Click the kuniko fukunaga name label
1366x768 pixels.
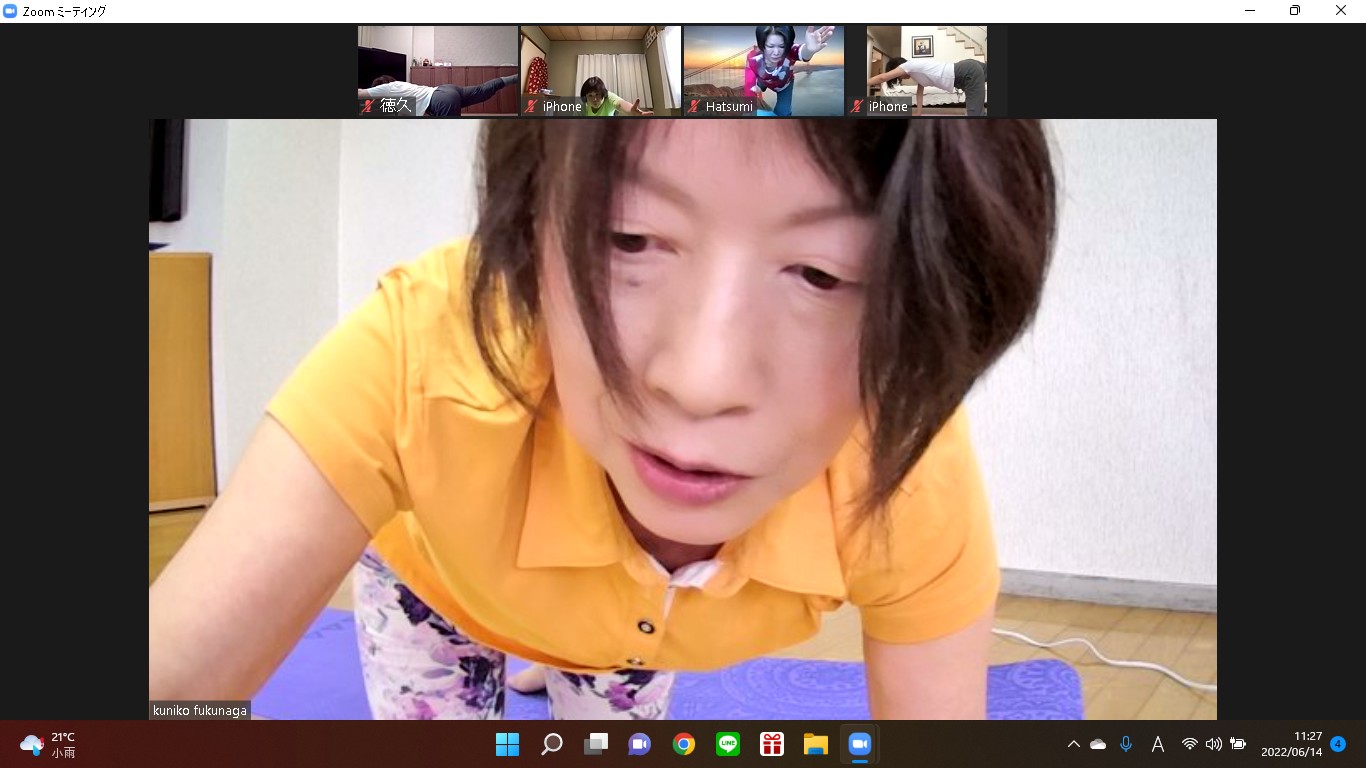pos(200,710)
